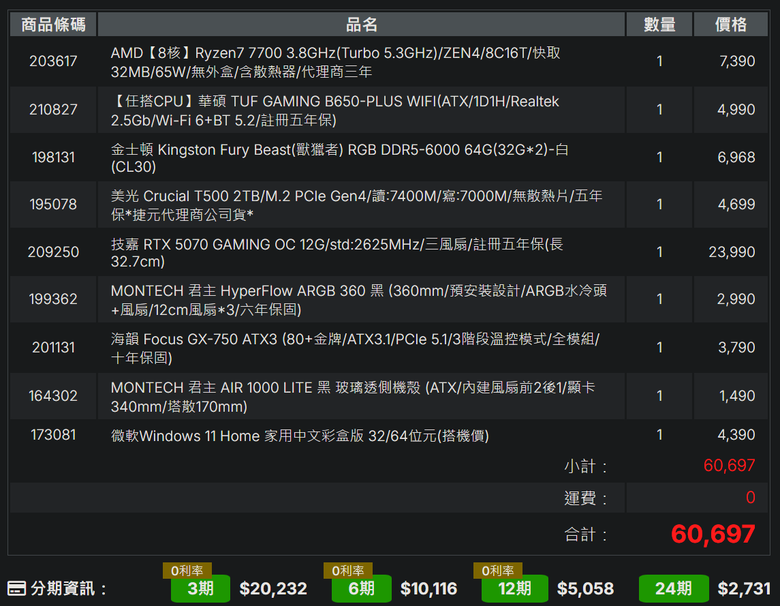Viewport: 780px width, 606px height.
Task: Click the 品名 column header
Action: point(361,24)
